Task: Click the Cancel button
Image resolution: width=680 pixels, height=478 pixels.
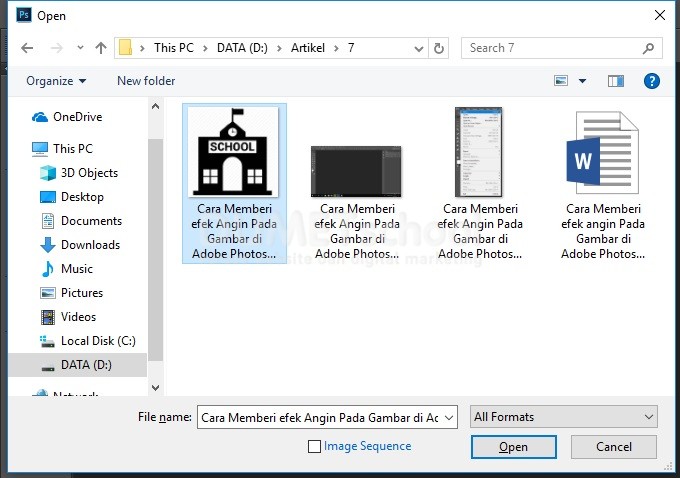Action: [613, 447]
